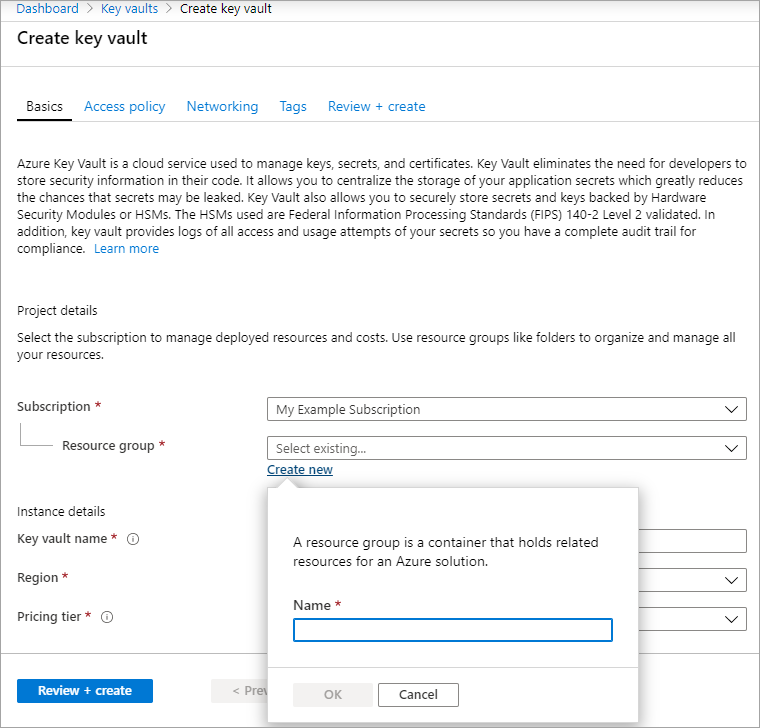Click the Dashboard breadcrumb link
The width and height of the screenshot is (760, 728).
tap(48, 9)
